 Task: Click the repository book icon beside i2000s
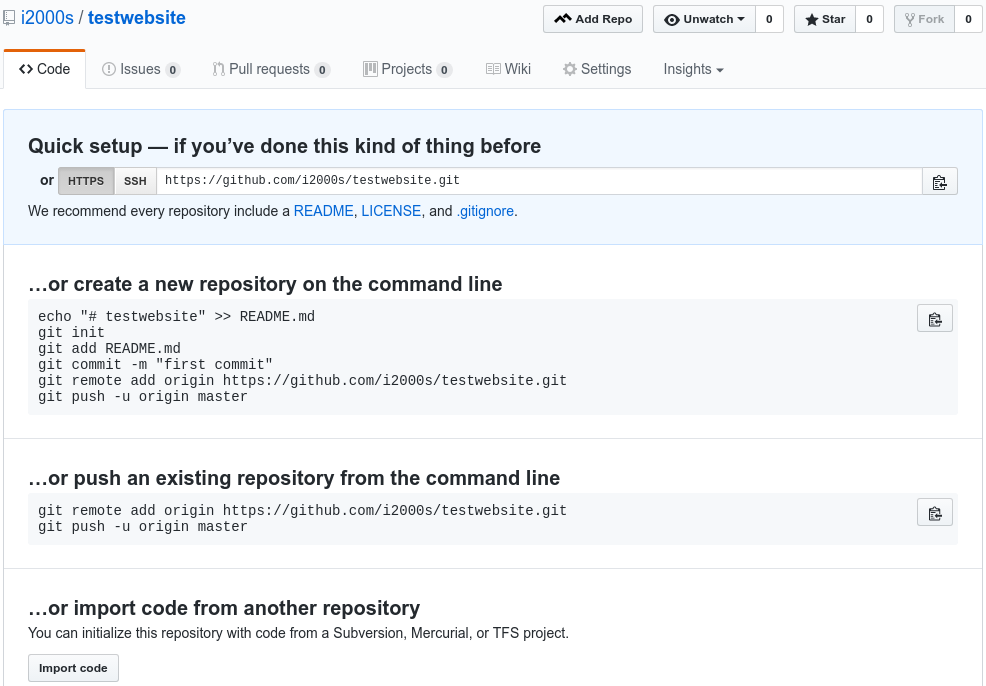[x=9, y=18]
